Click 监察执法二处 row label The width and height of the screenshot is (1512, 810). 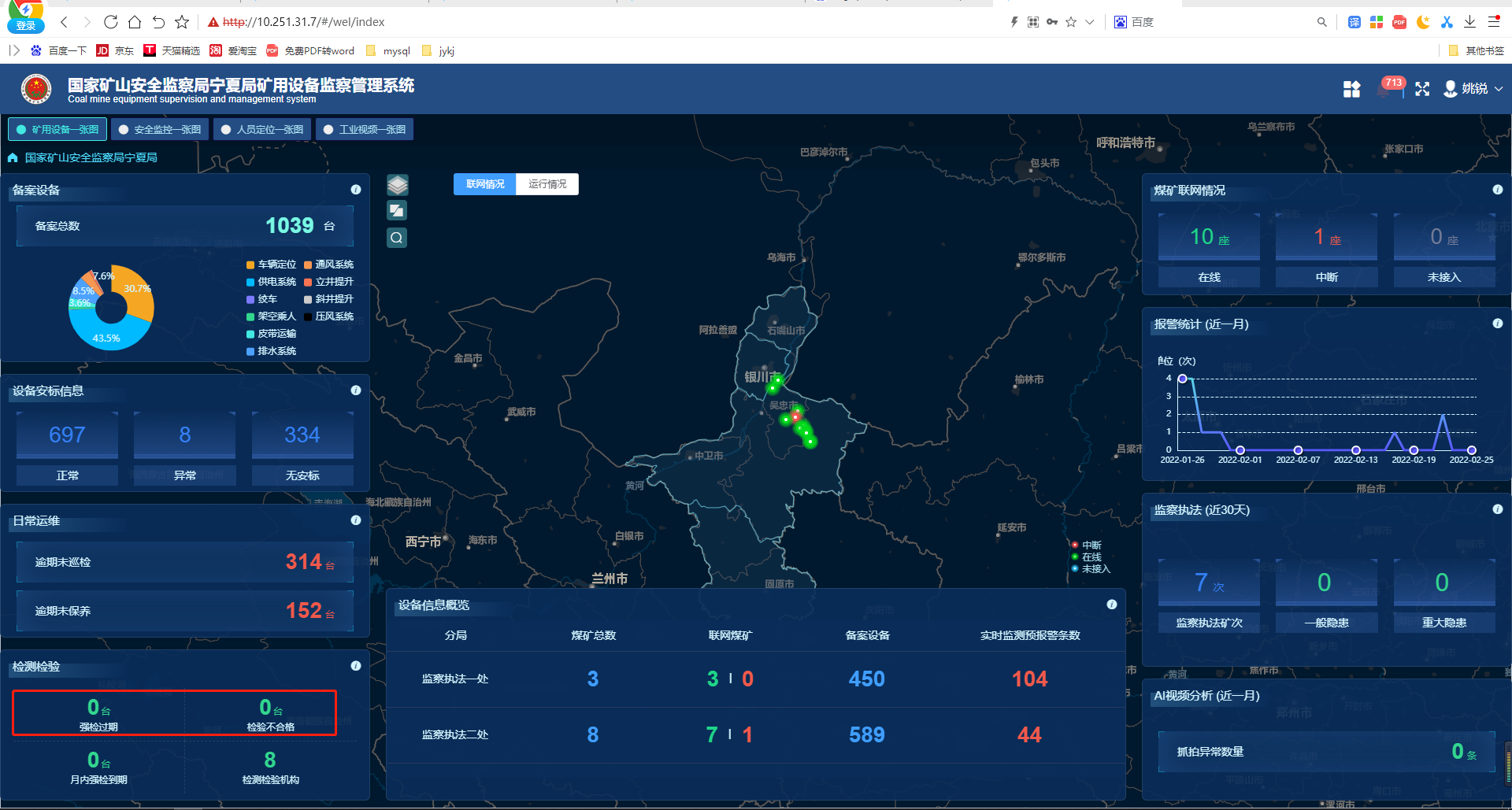coord(455,734)
